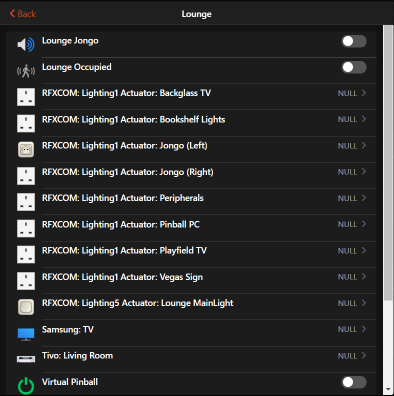Click the Jongo (Left) round socket icon
This screenshot has height=396, width=394.
tap(26, 150)
